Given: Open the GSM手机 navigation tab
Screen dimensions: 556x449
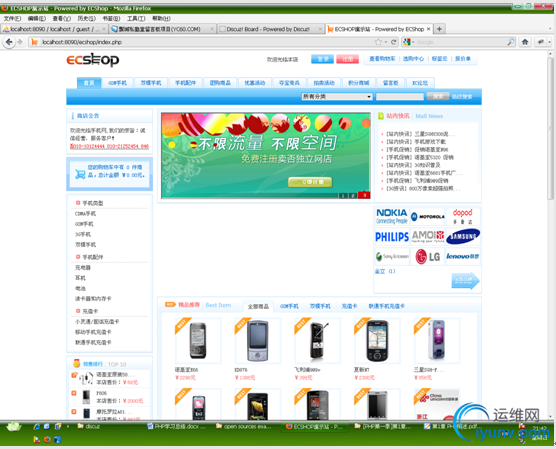Looking at the screenshot, I should pyautogui.click(x=117, y=83).
